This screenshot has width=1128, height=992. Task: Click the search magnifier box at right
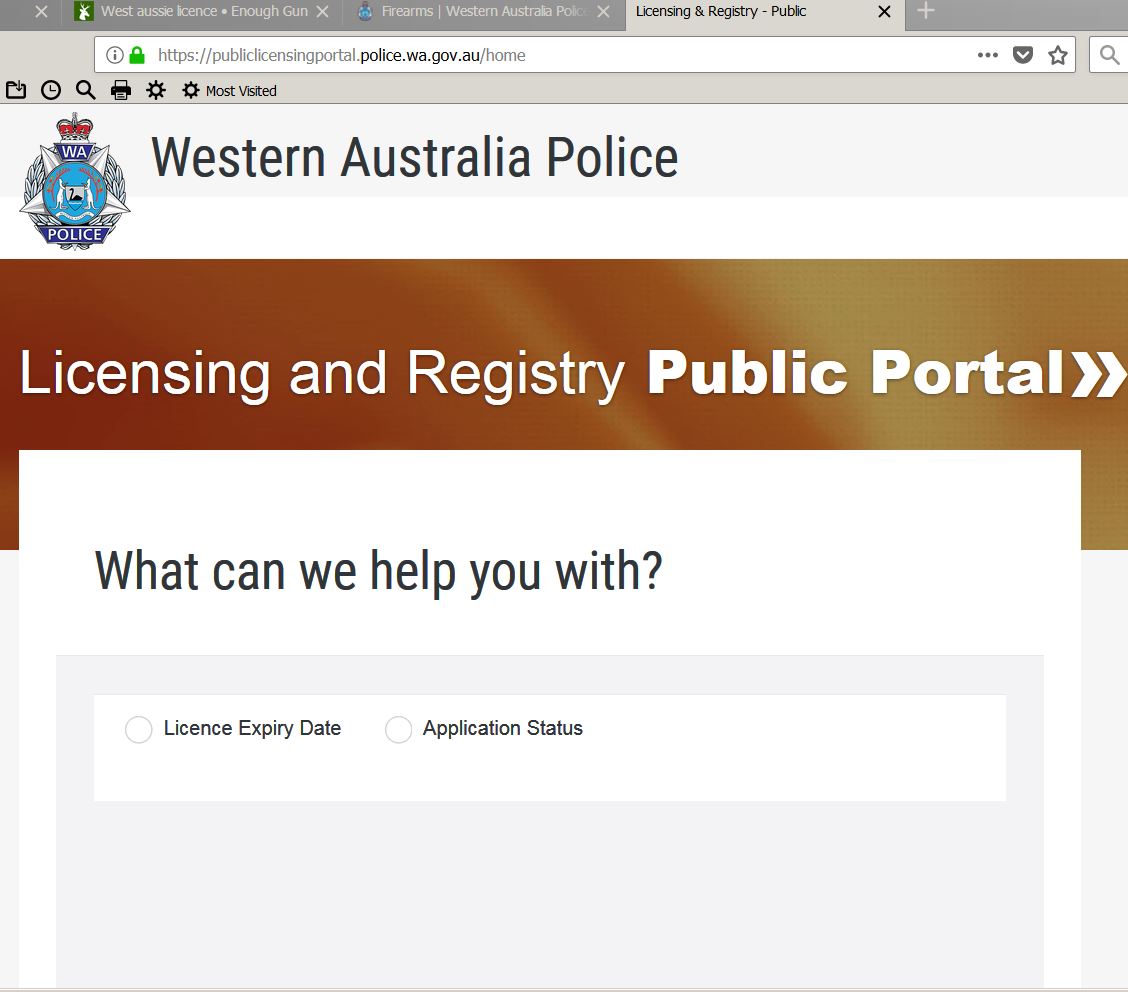point(1109,55)
